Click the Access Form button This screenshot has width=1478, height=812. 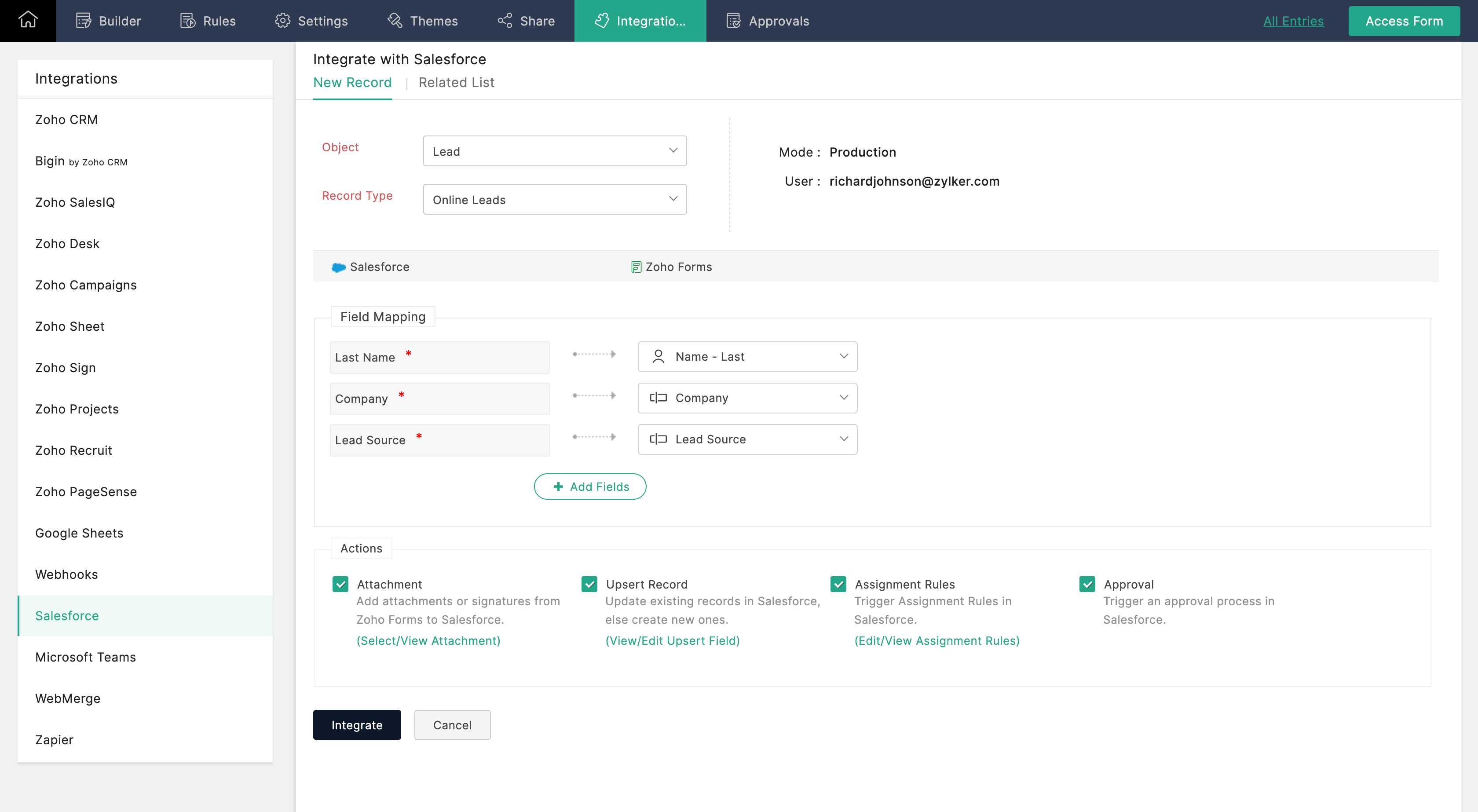click(x=1404, y=21)
